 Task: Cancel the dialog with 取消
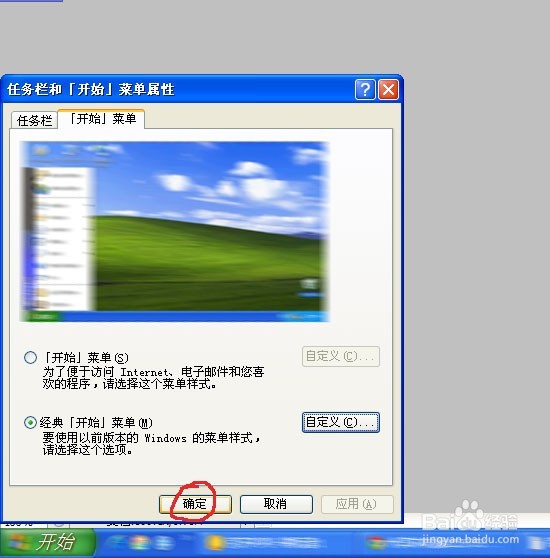[x=276, y=504]
